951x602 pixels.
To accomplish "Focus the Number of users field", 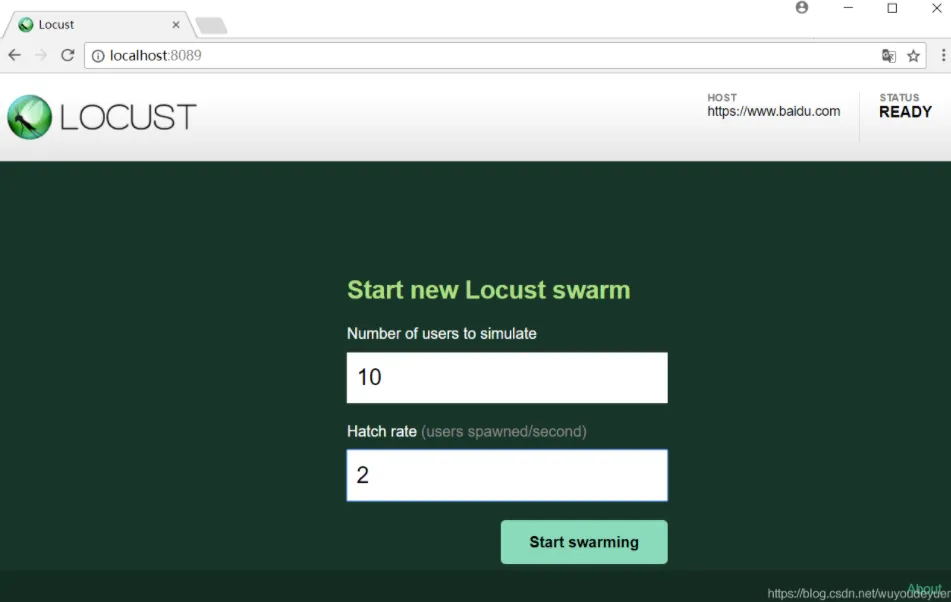I will tap(507, 378).
